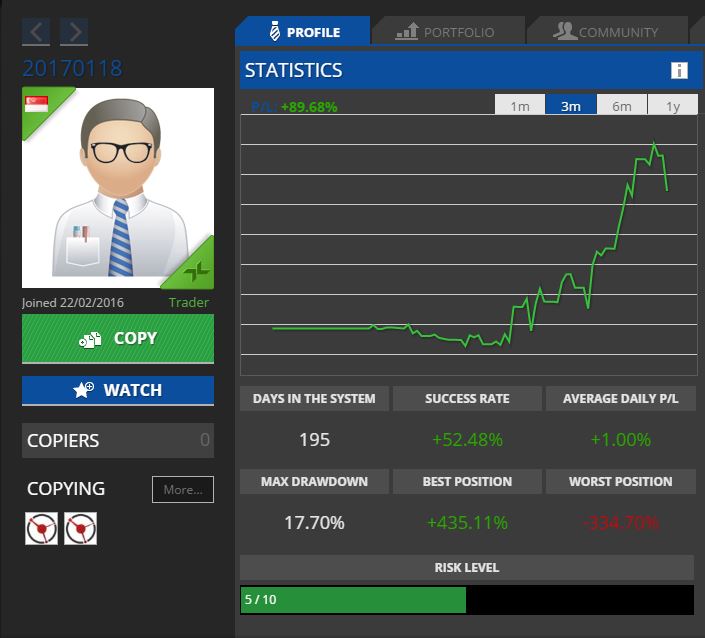Switch chart to 1m period

(x=520, y=106)
